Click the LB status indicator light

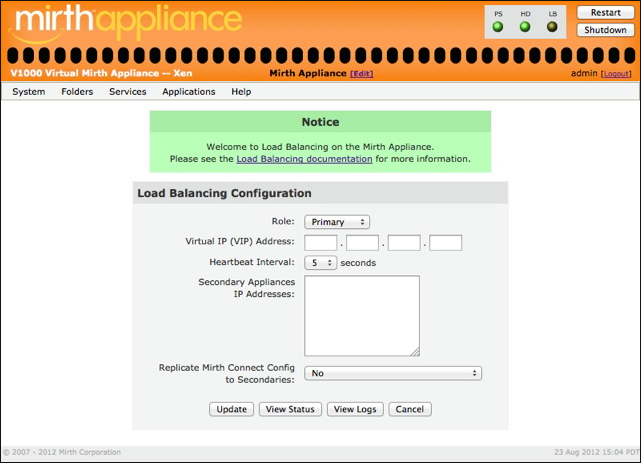(x=552, y=27)
